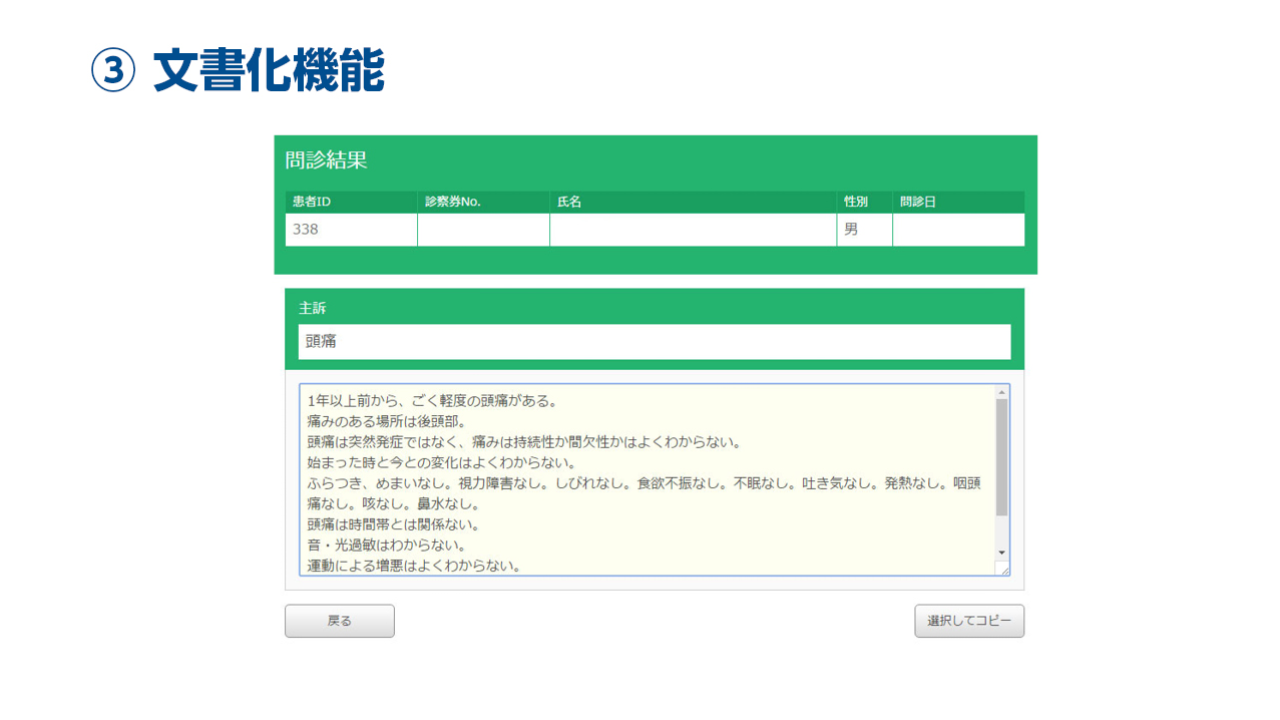Click the line 音・光過敏はわからない in notes
Image resolution: width=1280 pixels, height=720 pixels.
[x=386, y=545]
